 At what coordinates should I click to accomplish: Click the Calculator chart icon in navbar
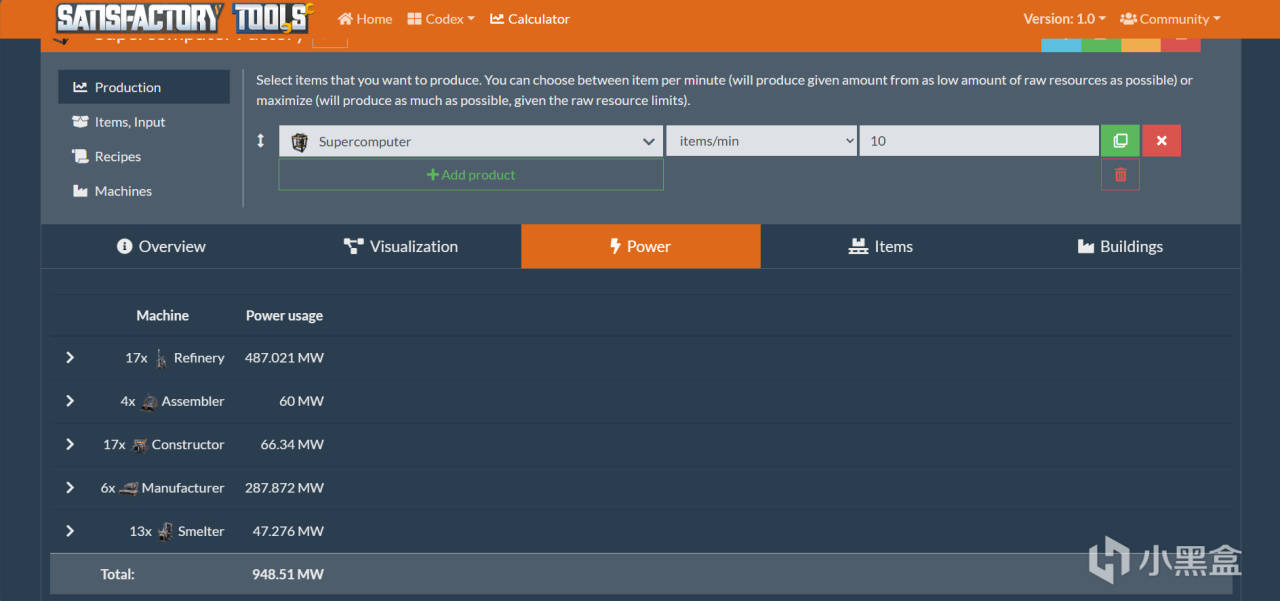point(497,19)
